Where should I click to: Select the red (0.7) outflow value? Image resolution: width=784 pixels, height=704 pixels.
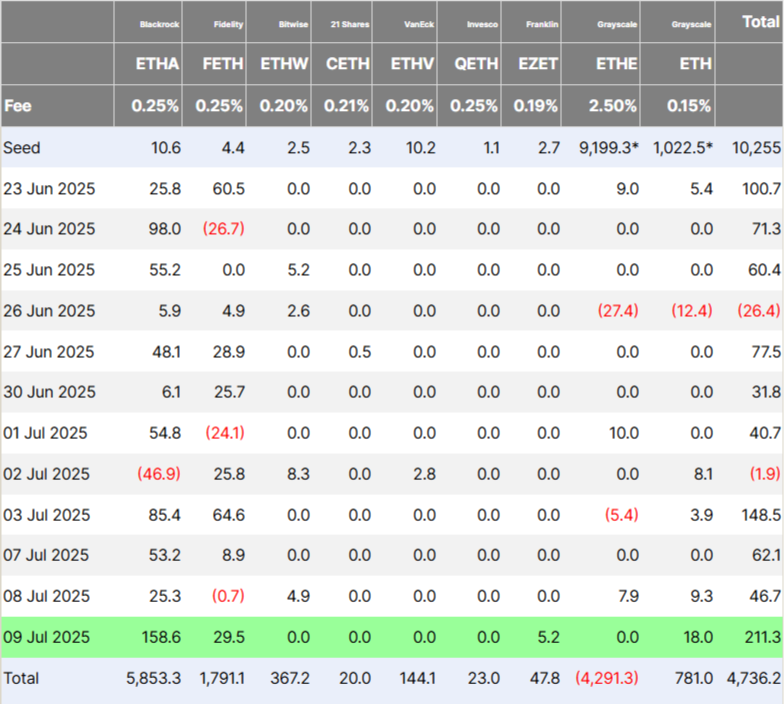point(228,596)
